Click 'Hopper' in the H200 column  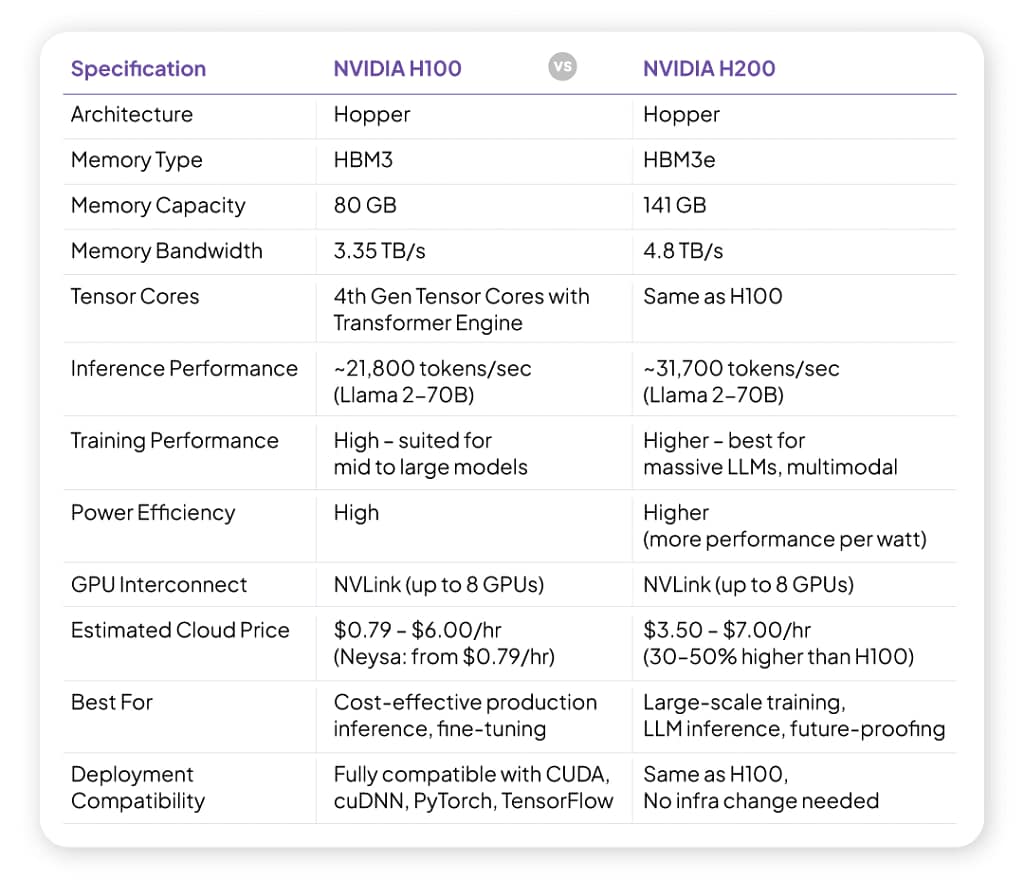[681, 115]
